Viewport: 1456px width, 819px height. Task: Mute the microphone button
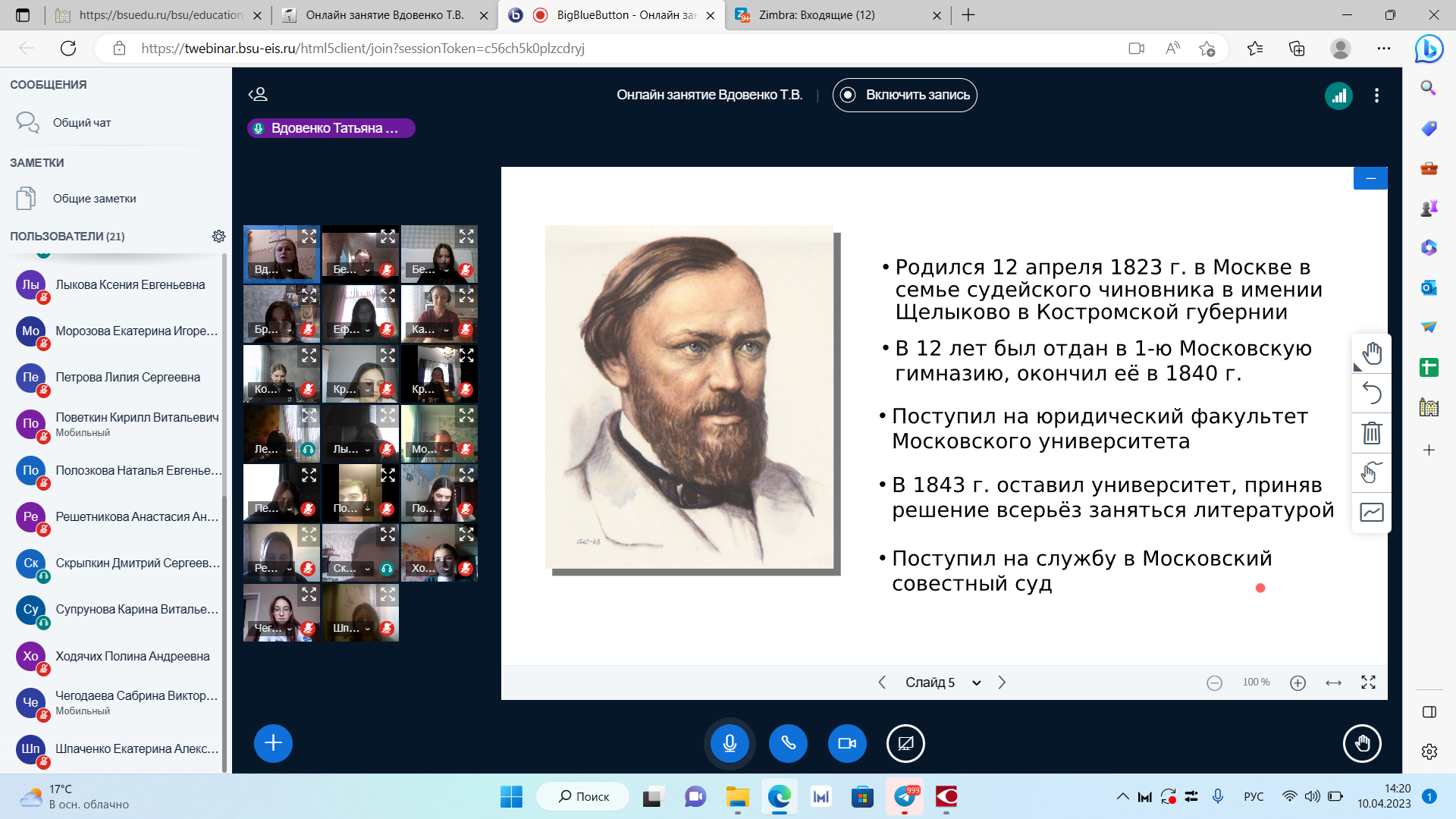pos(730,743)
